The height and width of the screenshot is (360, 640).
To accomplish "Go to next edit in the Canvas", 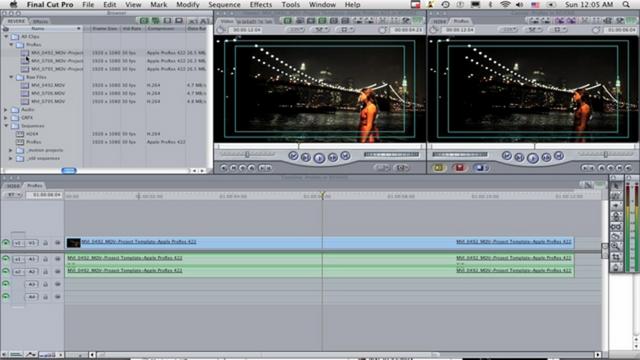I will (x=559, y=156).
